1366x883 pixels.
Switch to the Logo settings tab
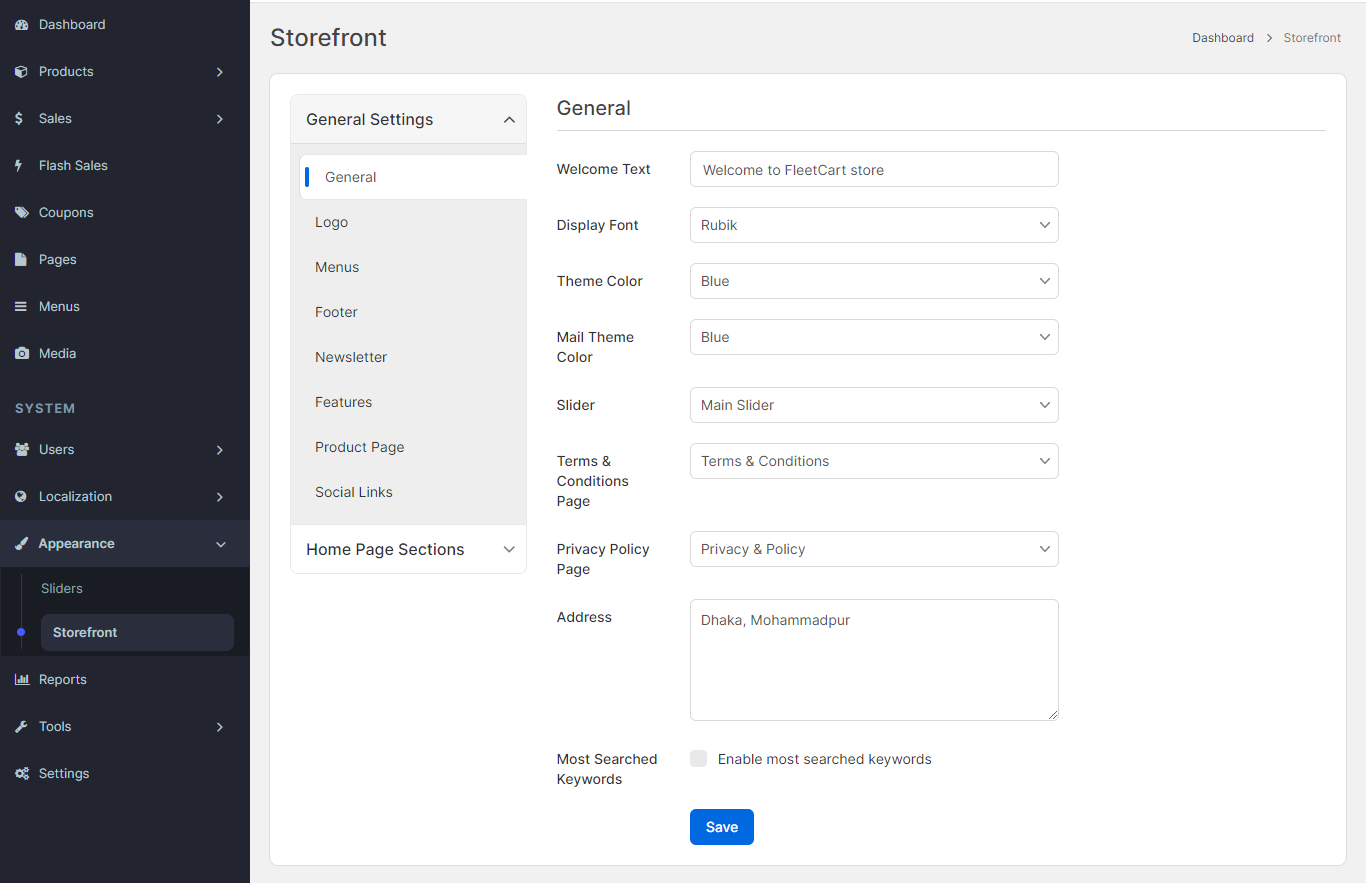pyautogui.click(x=331, y=222)
